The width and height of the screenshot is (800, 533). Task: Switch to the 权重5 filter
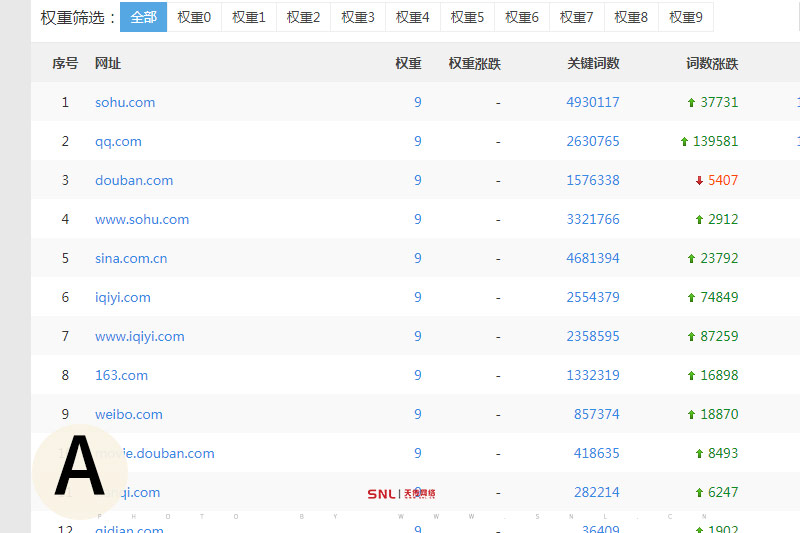467,17
